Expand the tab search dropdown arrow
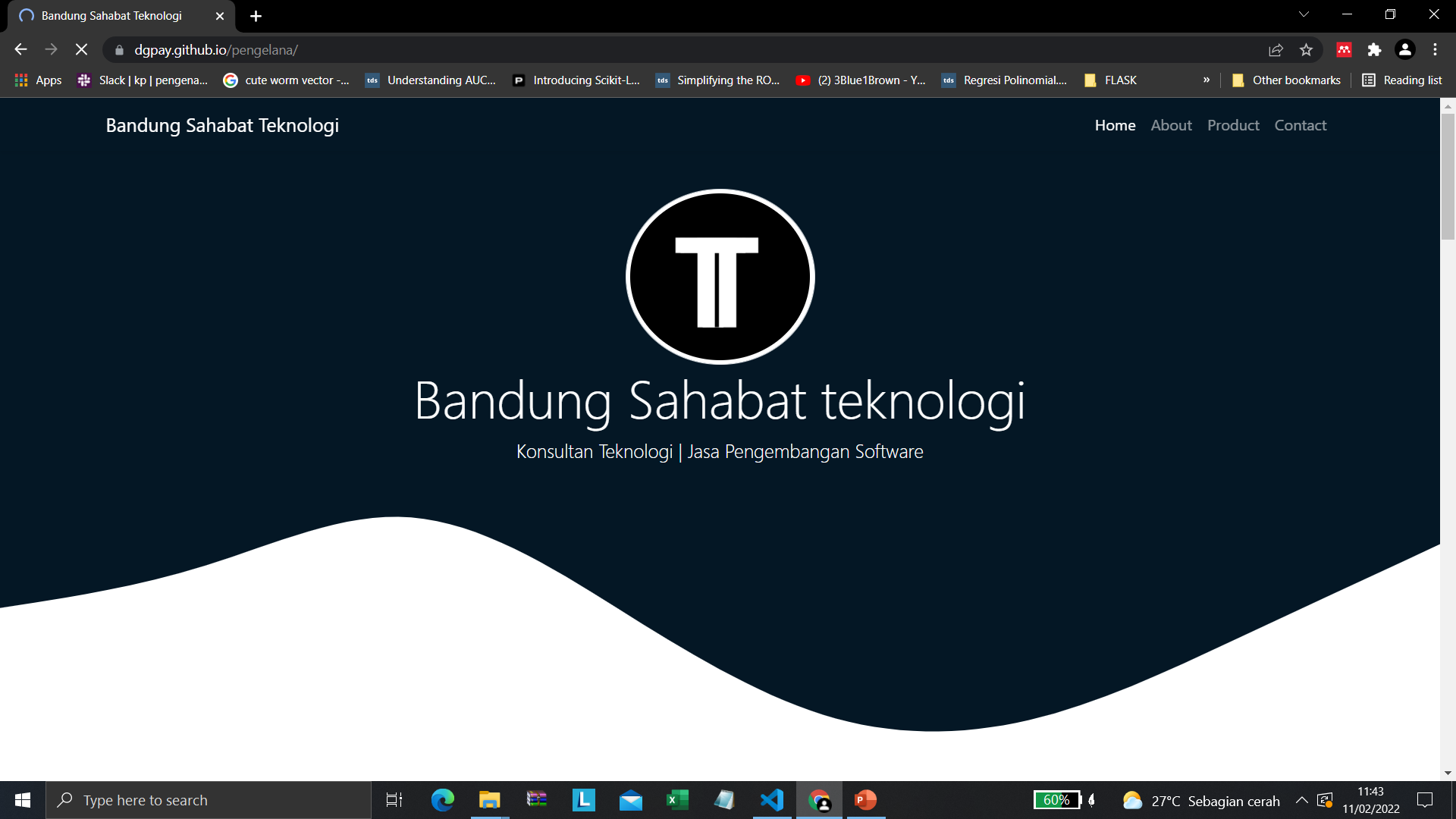 [1304, 14]
